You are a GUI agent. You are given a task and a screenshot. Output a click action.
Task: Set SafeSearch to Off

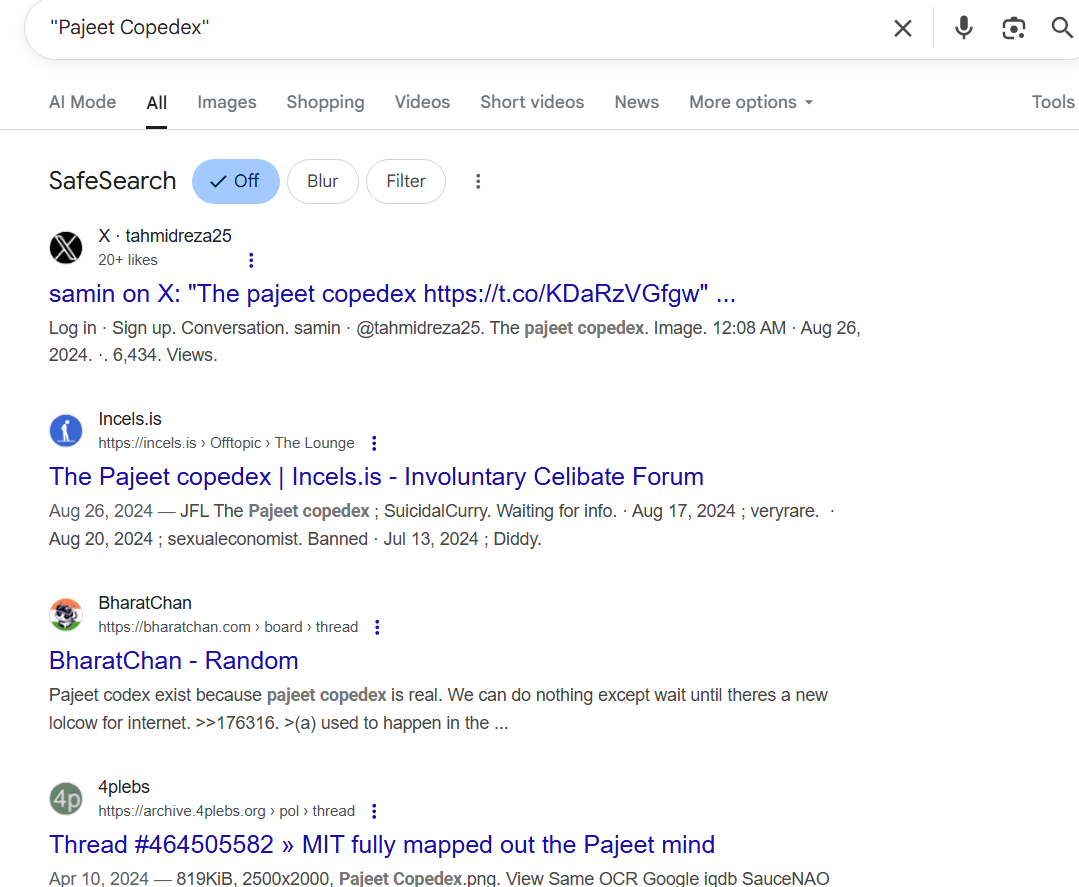(235, 181)
